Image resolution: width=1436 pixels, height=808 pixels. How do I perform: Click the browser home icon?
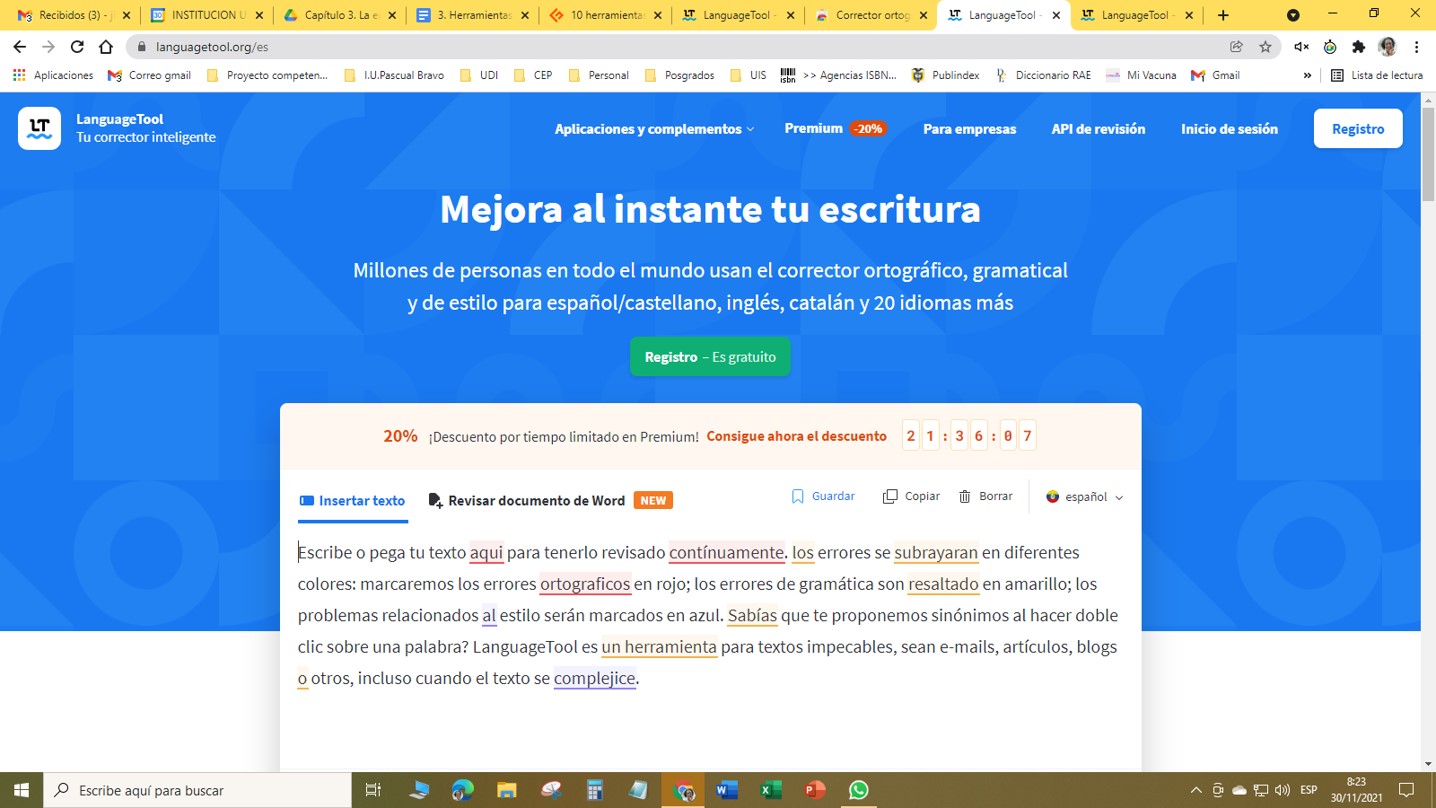click(106, 47)
